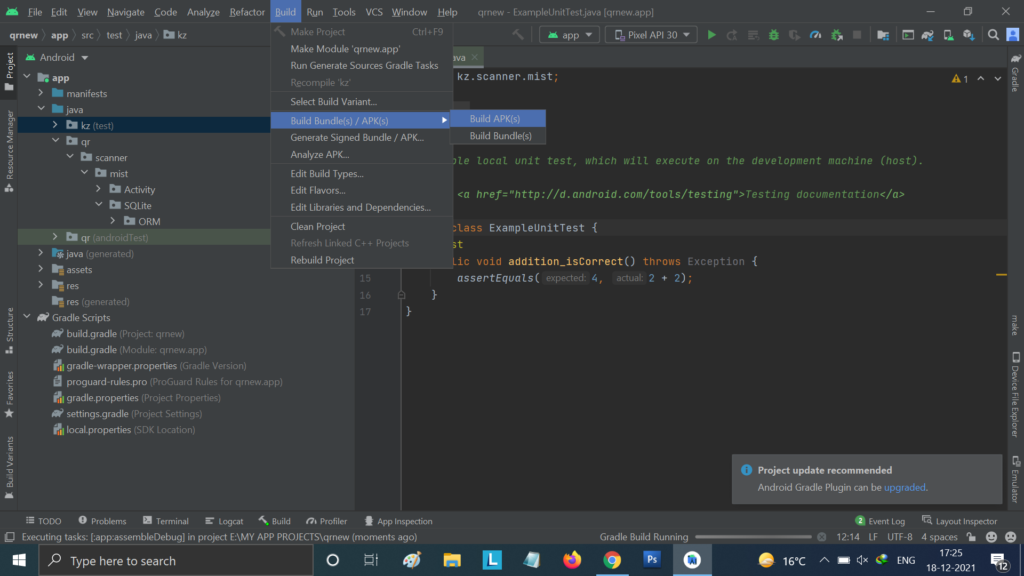This screenshot has height=576, width=1024.
Task: Expand the Activity package node
Action: (x=99, y=189)
